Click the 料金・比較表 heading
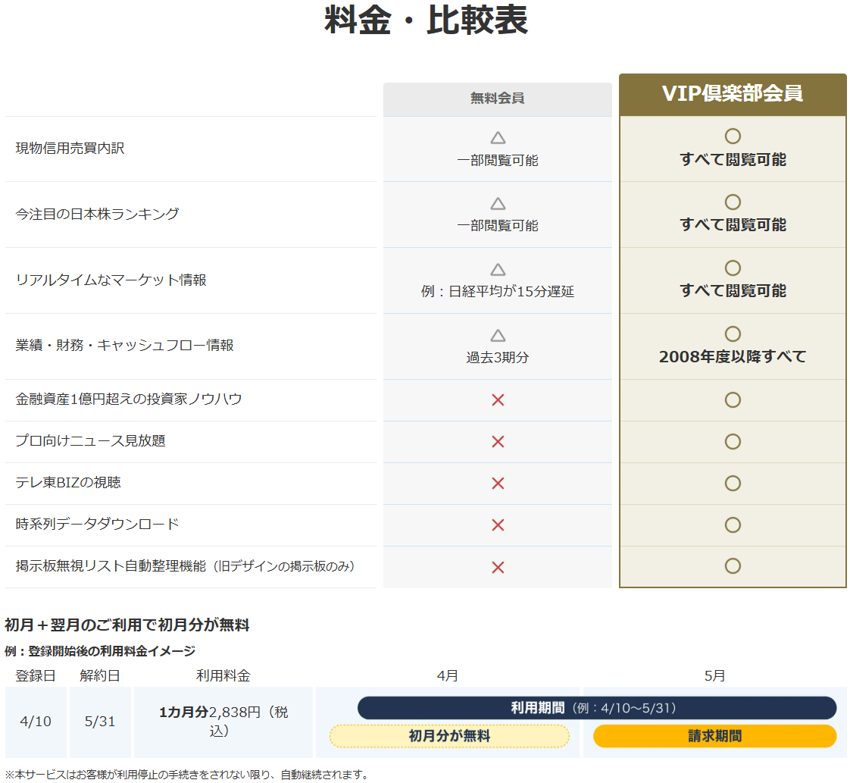The image size is (850, 783). [x=426, y=20]
